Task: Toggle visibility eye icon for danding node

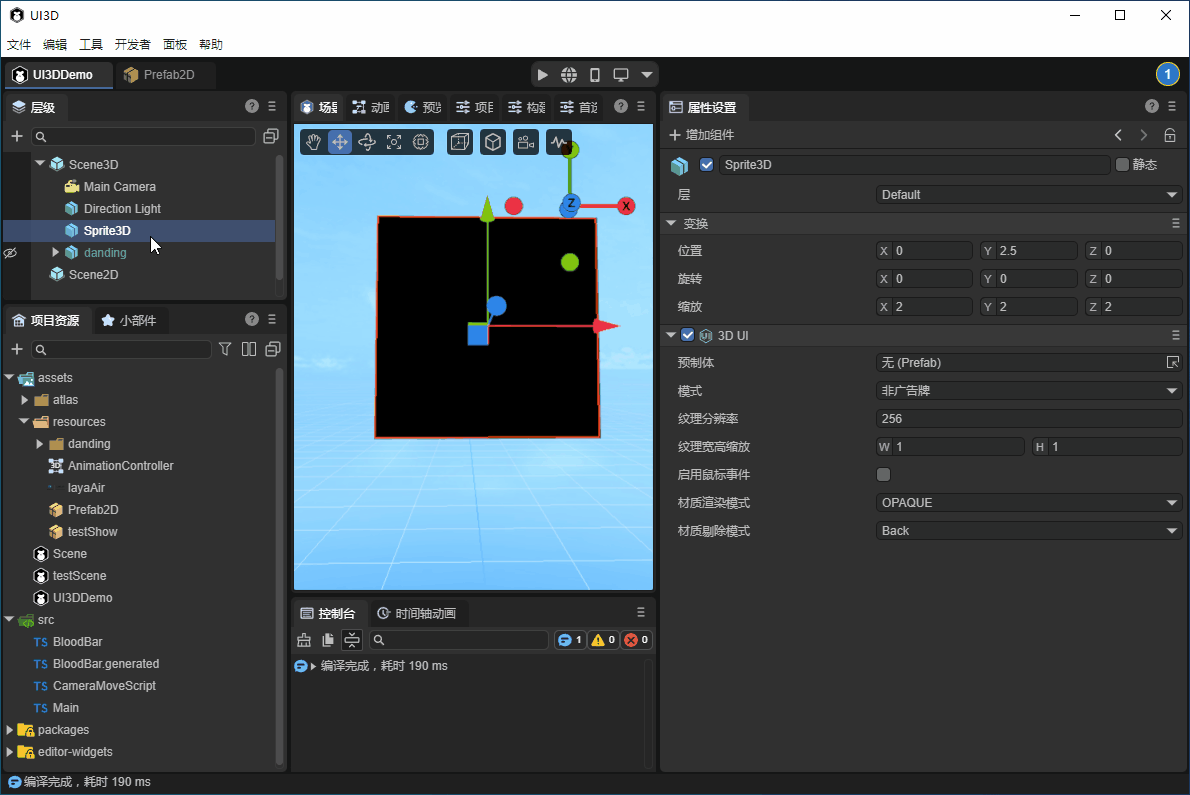Action: click(x=11, y=253)
